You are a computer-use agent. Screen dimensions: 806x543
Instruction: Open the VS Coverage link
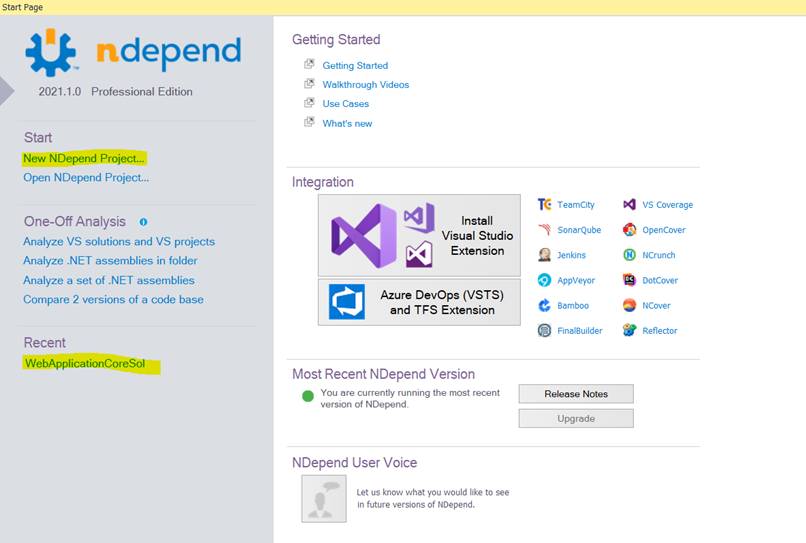click(x=668, y=205)
